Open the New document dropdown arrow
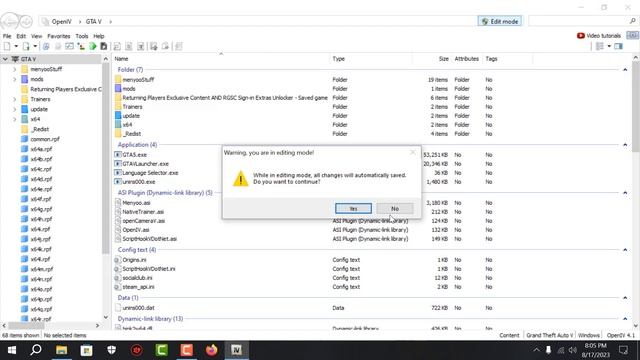Viewport: 640px width, 360px height. 16,46
